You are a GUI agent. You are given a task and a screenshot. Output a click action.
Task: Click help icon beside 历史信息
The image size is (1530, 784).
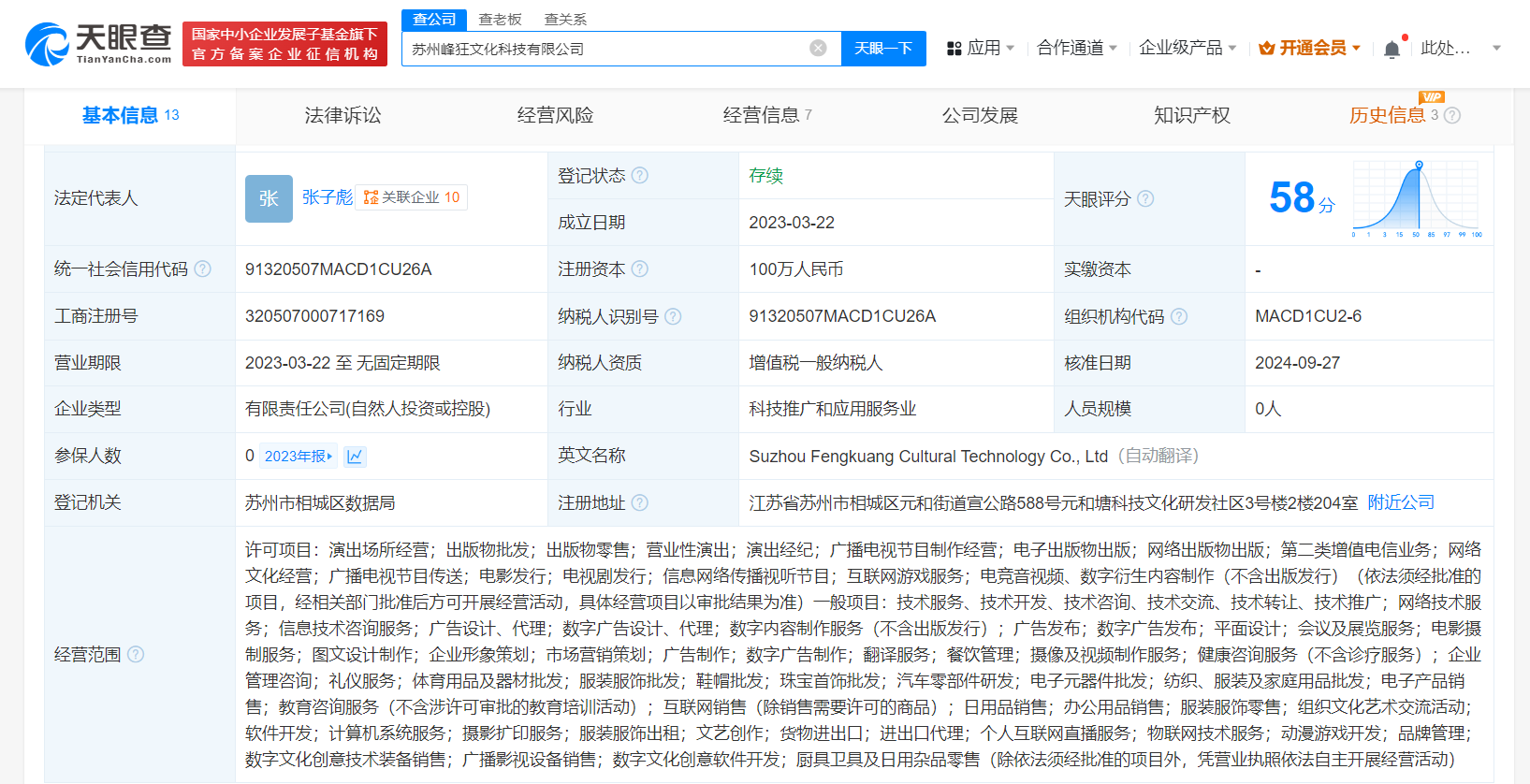tap(1452, 115)
